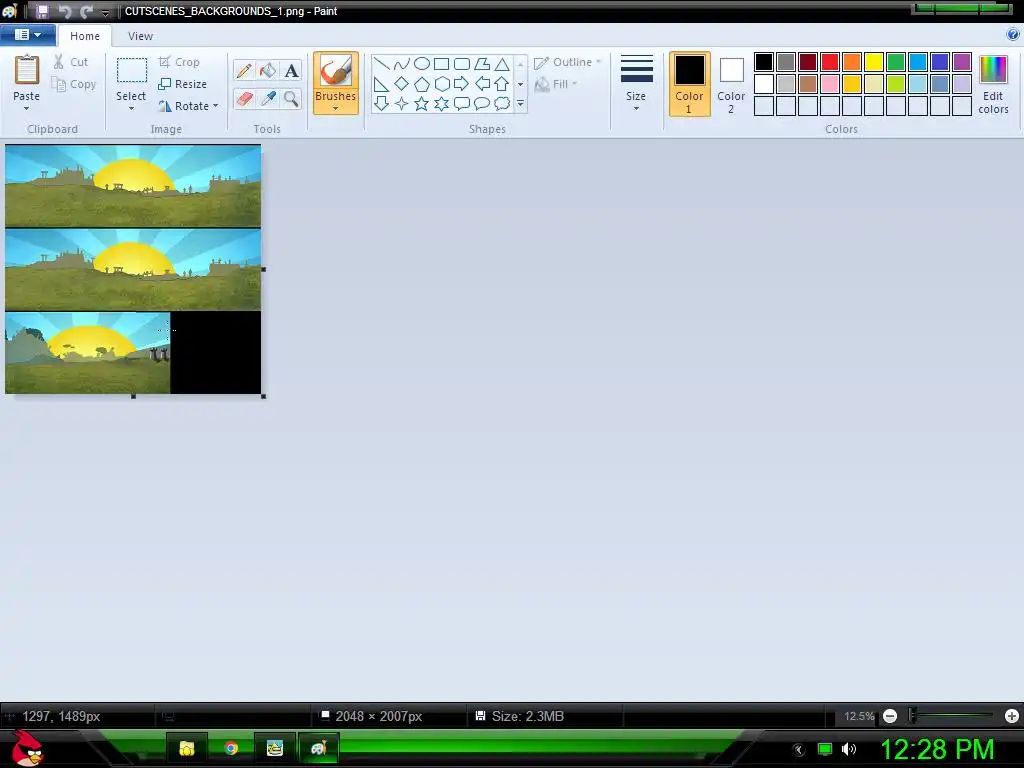The height and width of the screenshot is (768, 1024).
Task: Pick the green color swatch
Action: point(896,62)
